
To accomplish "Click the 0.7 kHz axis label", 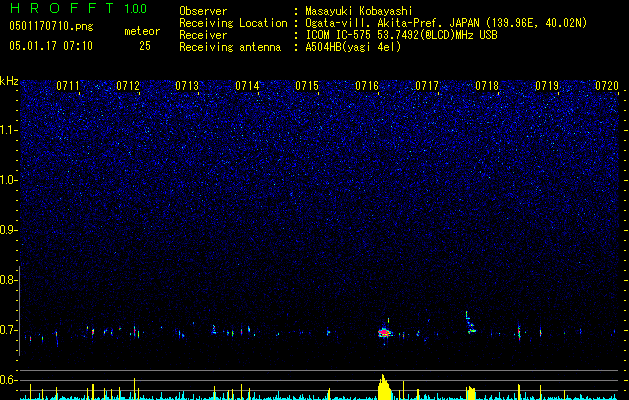I will 8,330.
